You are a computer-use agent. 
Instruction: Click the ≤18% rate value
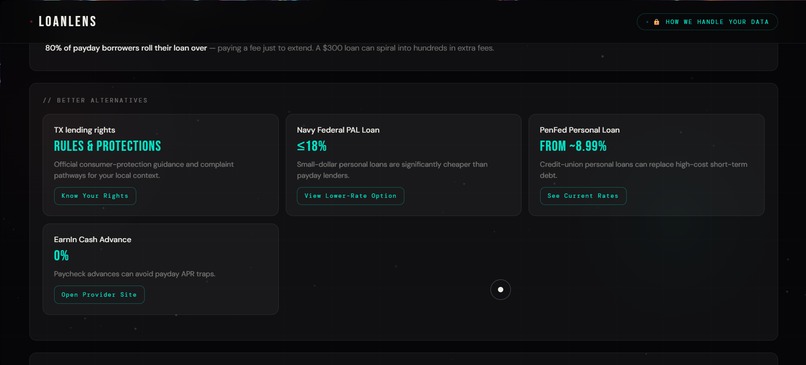click(x=312, y=146)
